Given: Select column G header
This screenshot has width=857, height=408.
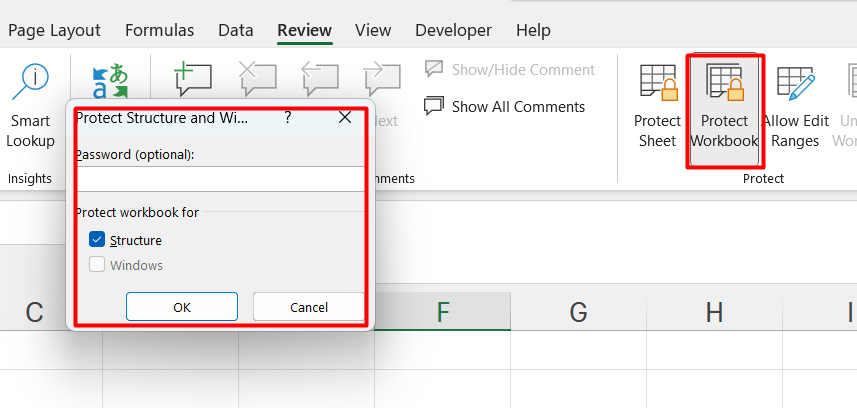Looking at the screenshot, I should point(578,312).
